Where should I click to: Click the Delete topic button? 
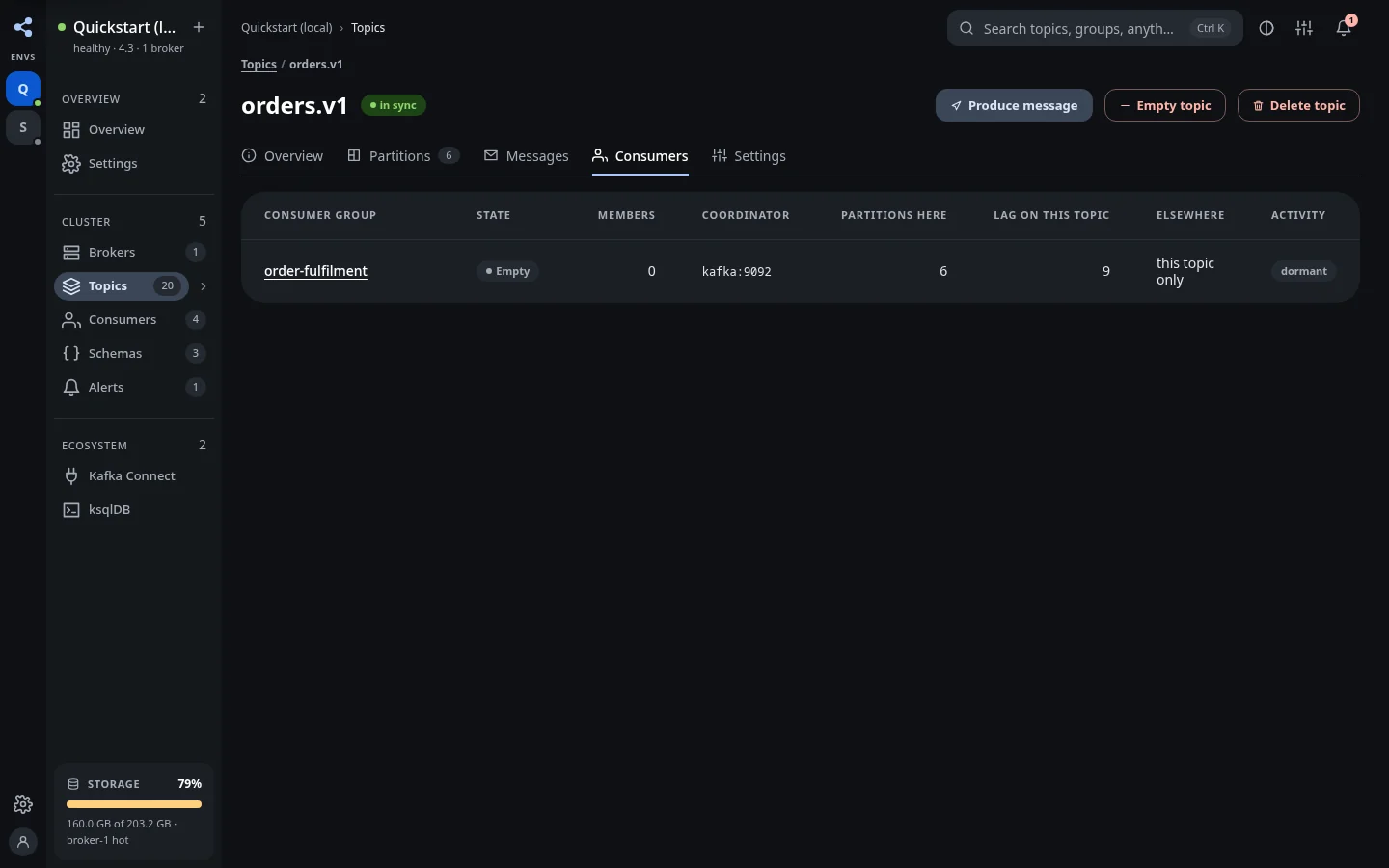[1298, 105]
